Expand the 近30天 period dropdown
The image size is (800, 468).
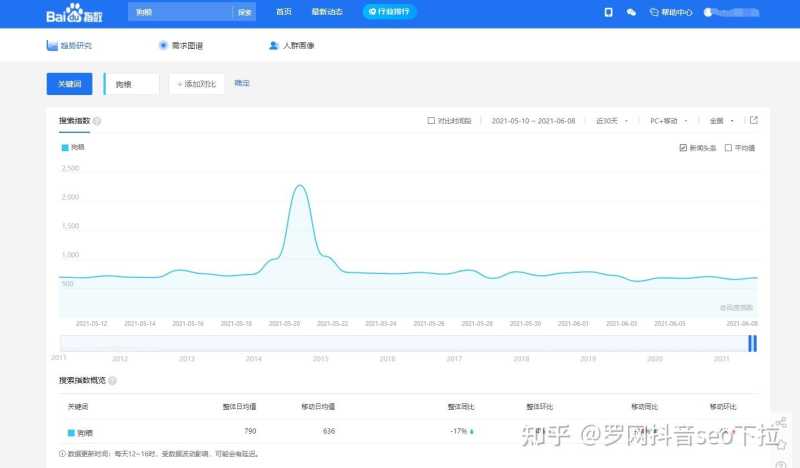pyautogui.click(x=612, y=121)
